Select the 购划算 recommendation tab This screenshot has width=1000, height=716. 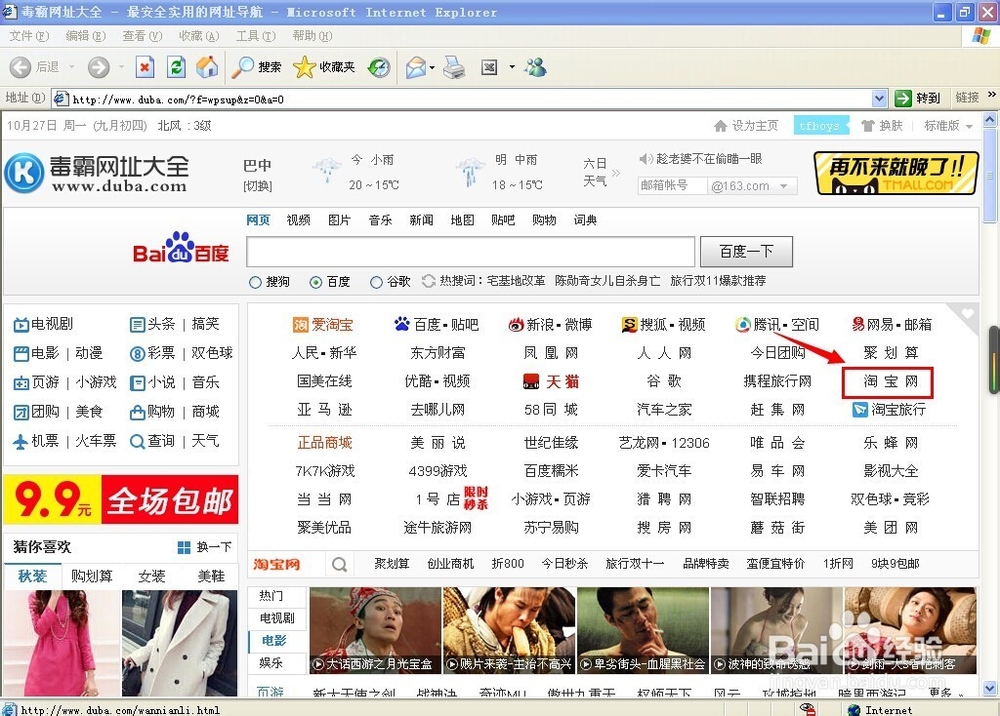tap(92, 576)
